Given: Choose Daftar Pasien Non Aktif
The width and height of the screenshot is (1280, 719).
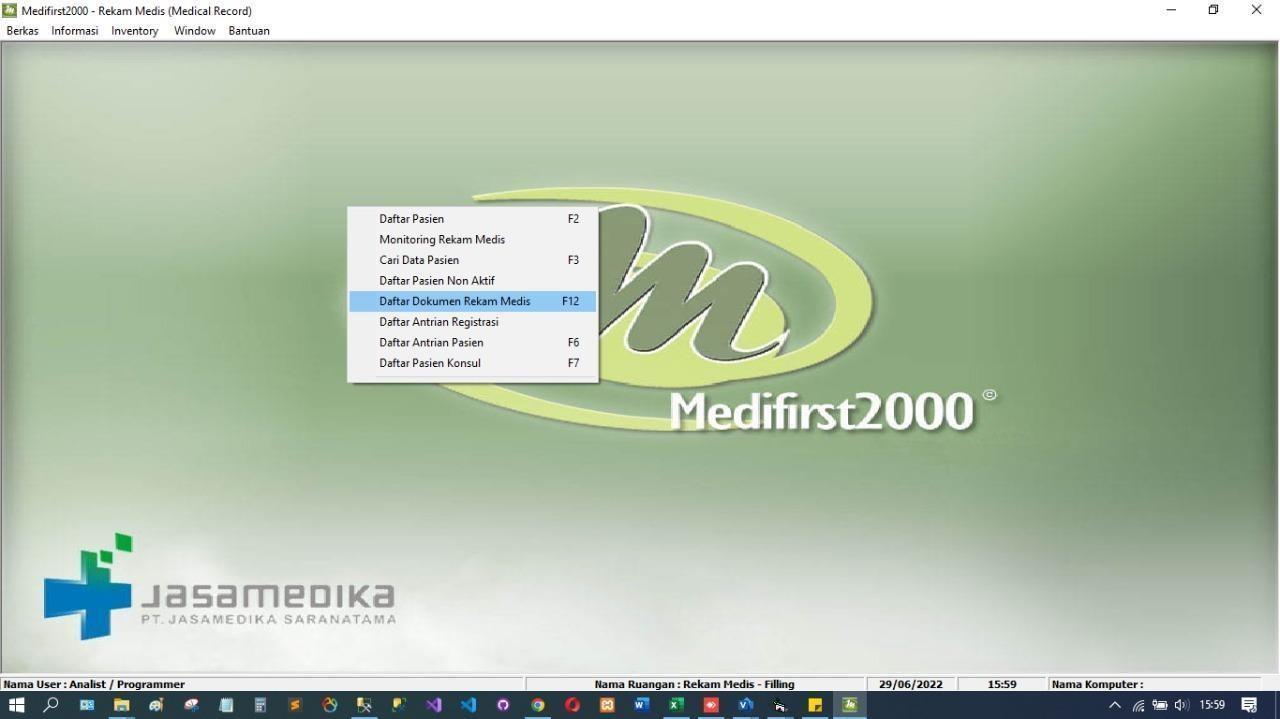Looking at the screenshot, I should [472, 281].
